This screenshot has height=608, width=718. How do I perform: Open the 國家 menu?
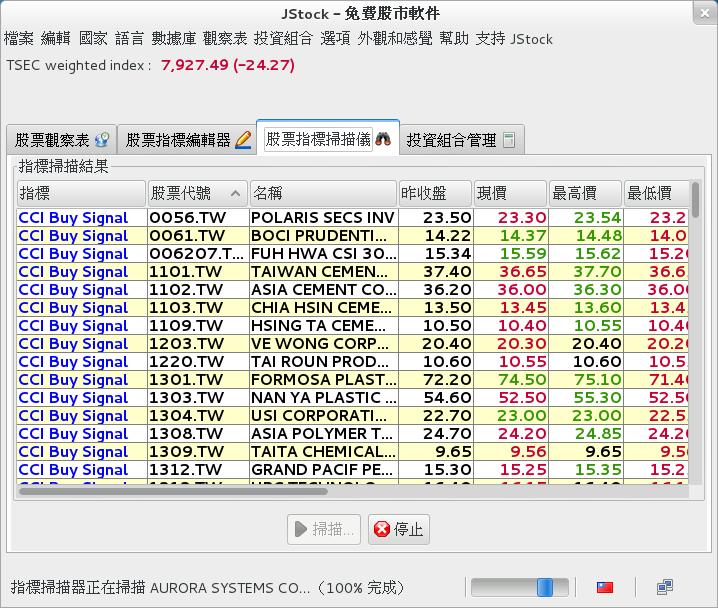point(93,38)
